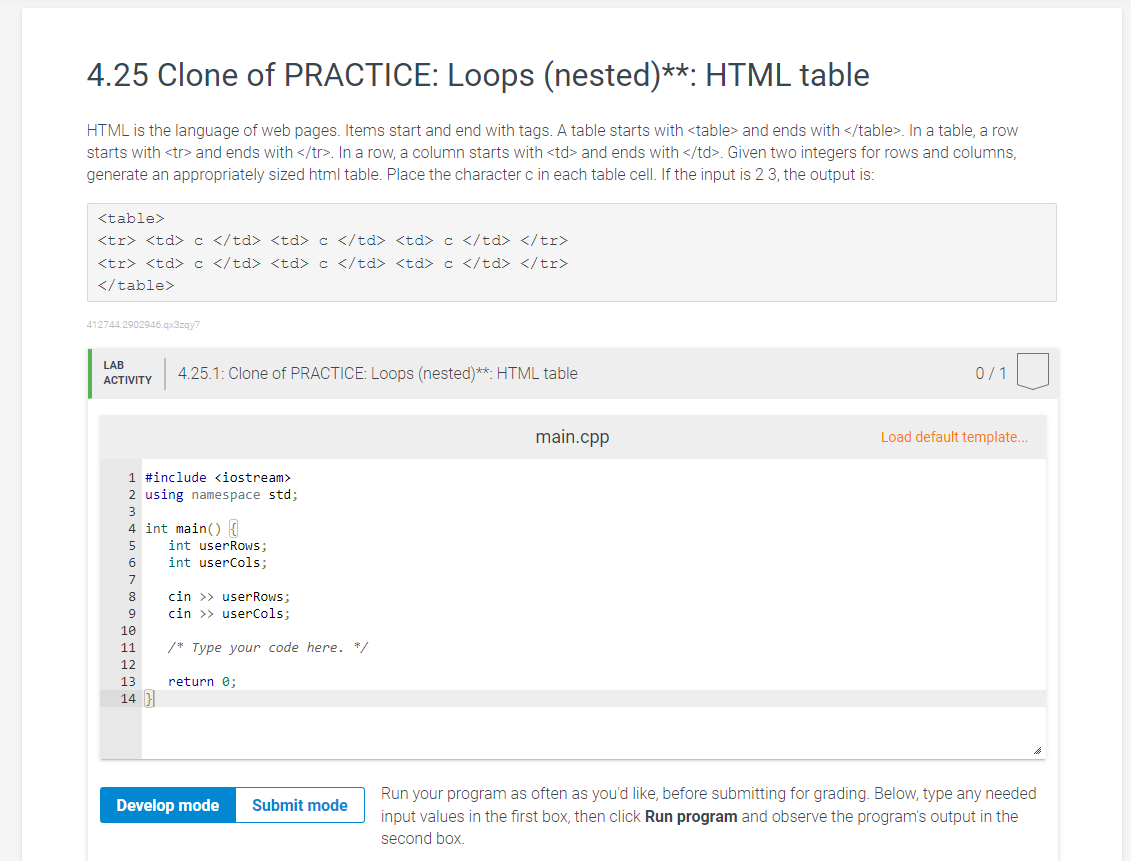The height and width of the screenshot is (861, 1131).
Task: Switch to Develop mode
Action: (167, 805)
